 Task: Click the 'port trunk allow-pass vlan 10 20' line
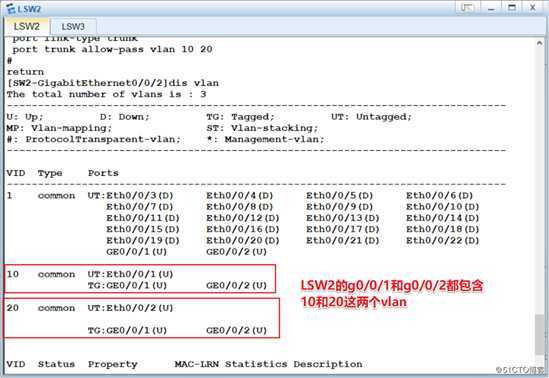click(112, 49)
